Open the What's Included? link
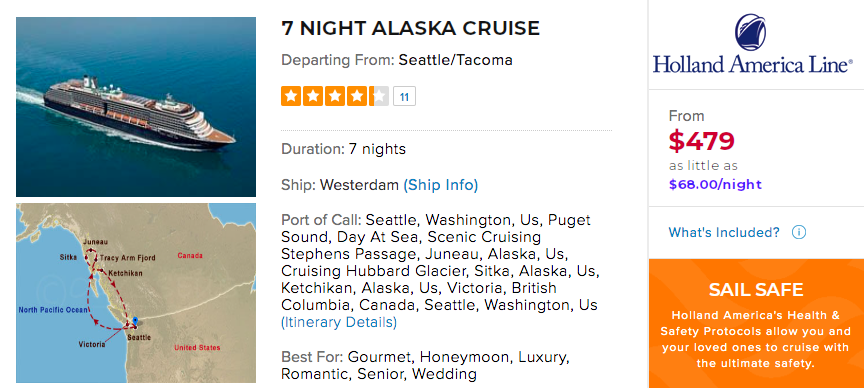864x388 pixels. pyautogui.click(x=724, y=233)
